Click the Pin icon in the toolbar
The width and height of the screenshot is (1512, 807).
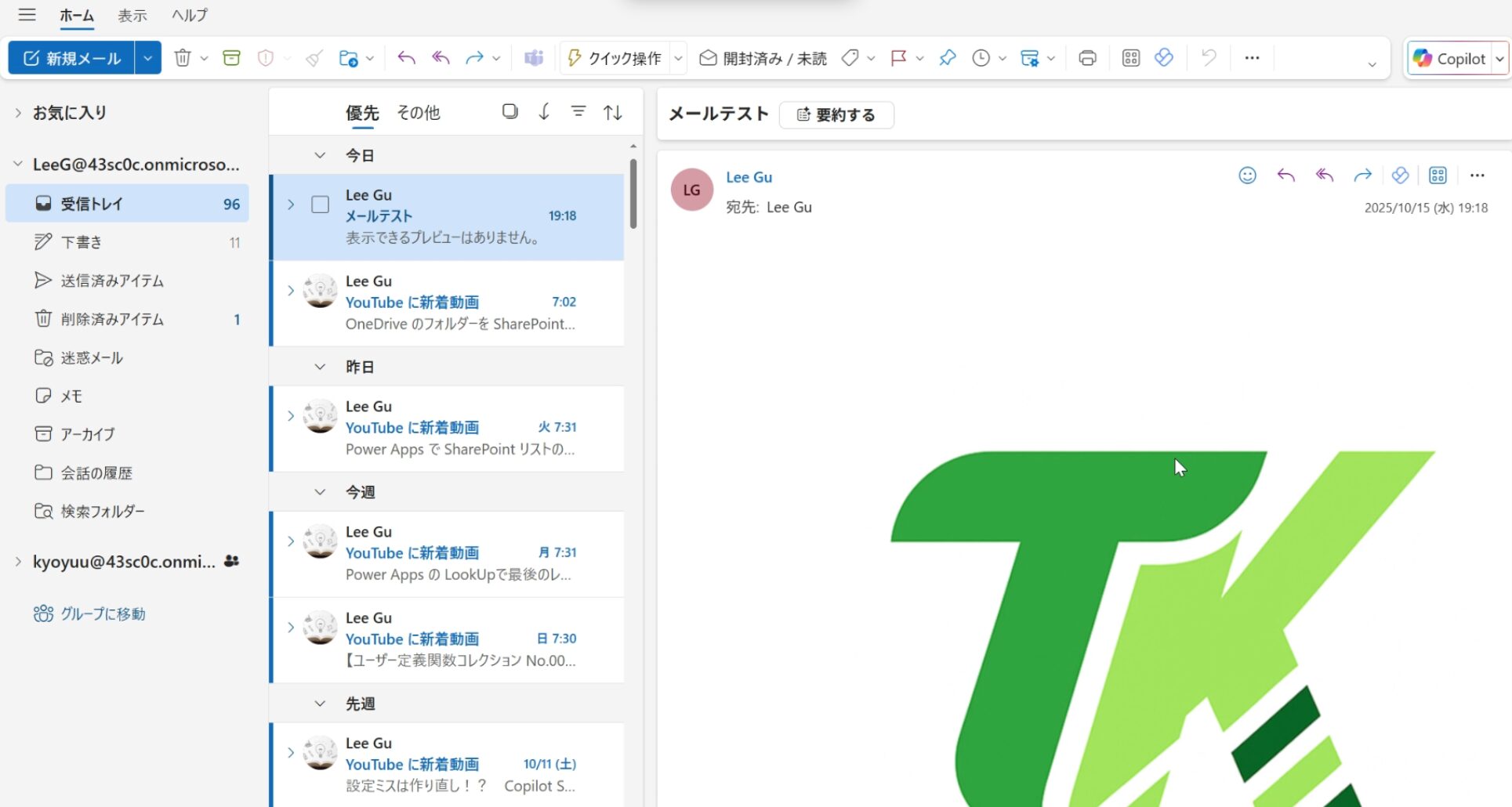948,58
